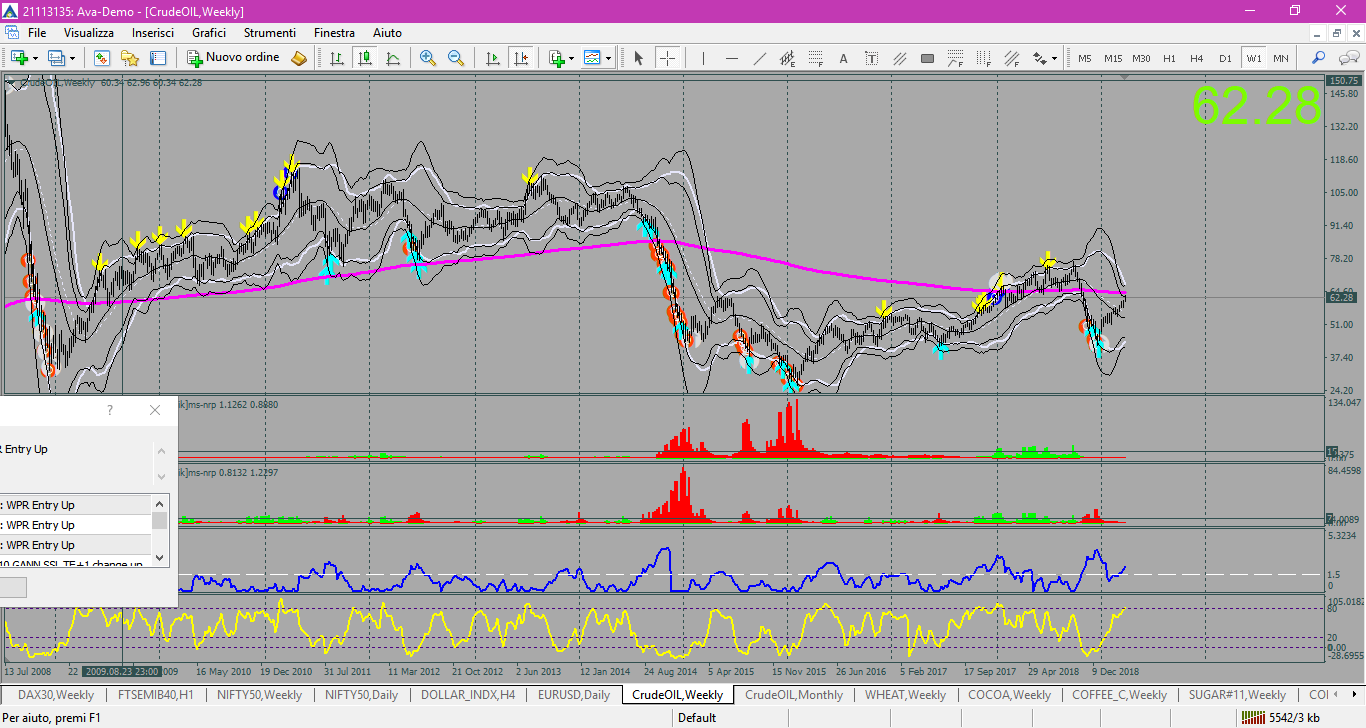Viewport: 1366px width, 728px height.
Task: Open the Grafici menu
Action: pyautogui.click(x=209, y=33)
